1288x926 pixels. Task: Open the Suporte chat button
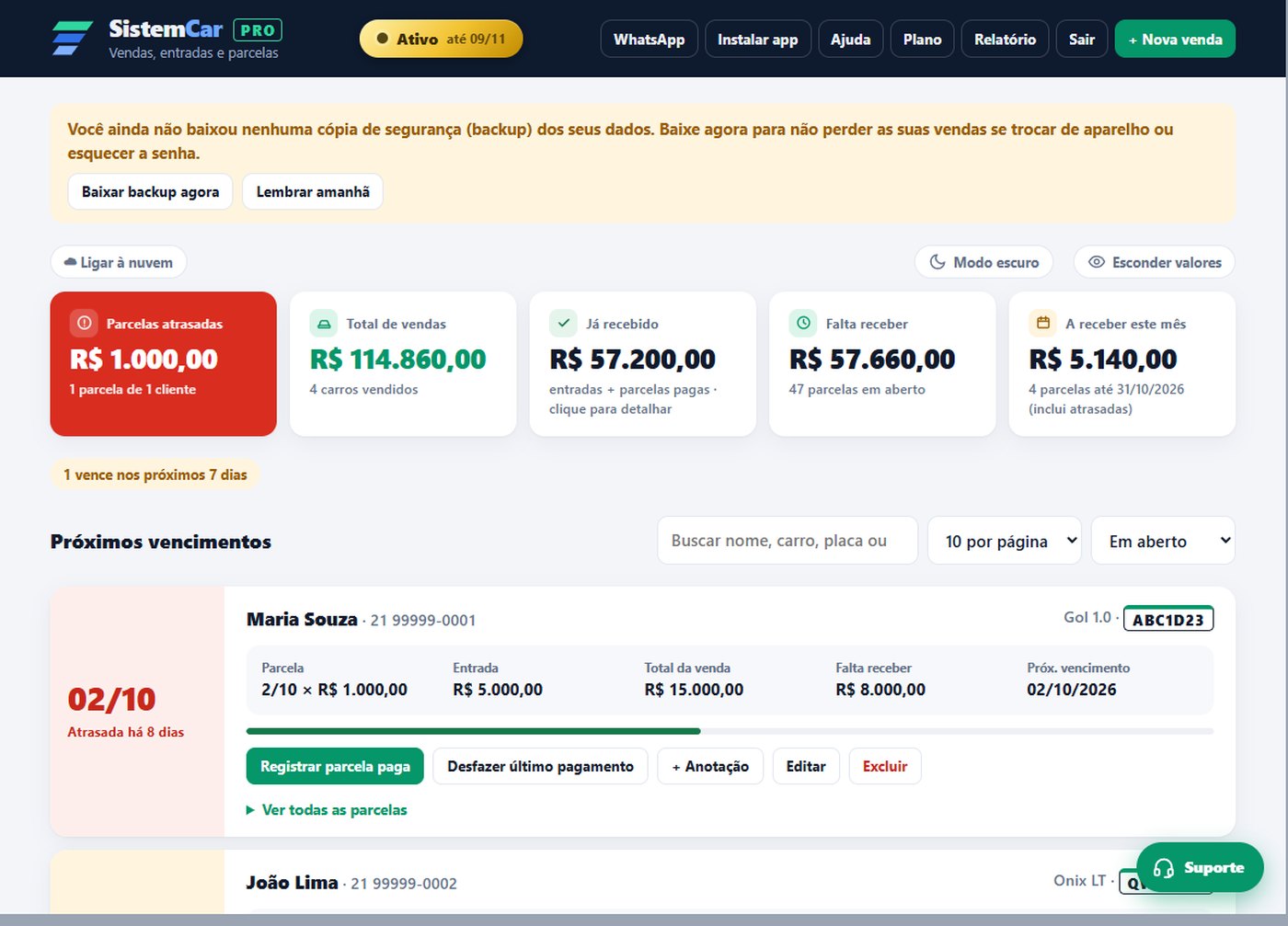point(1200,867)
